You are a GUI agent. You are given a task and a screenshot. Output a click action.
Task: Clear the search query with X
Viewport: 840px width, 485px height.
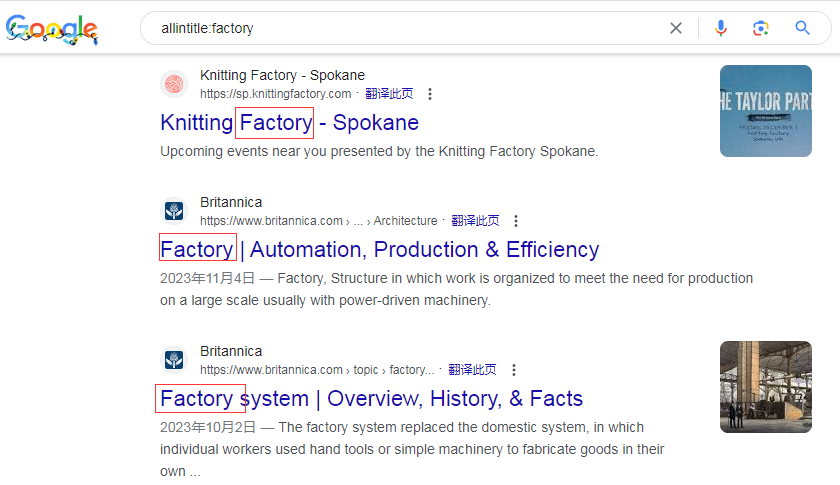[676, 28]
